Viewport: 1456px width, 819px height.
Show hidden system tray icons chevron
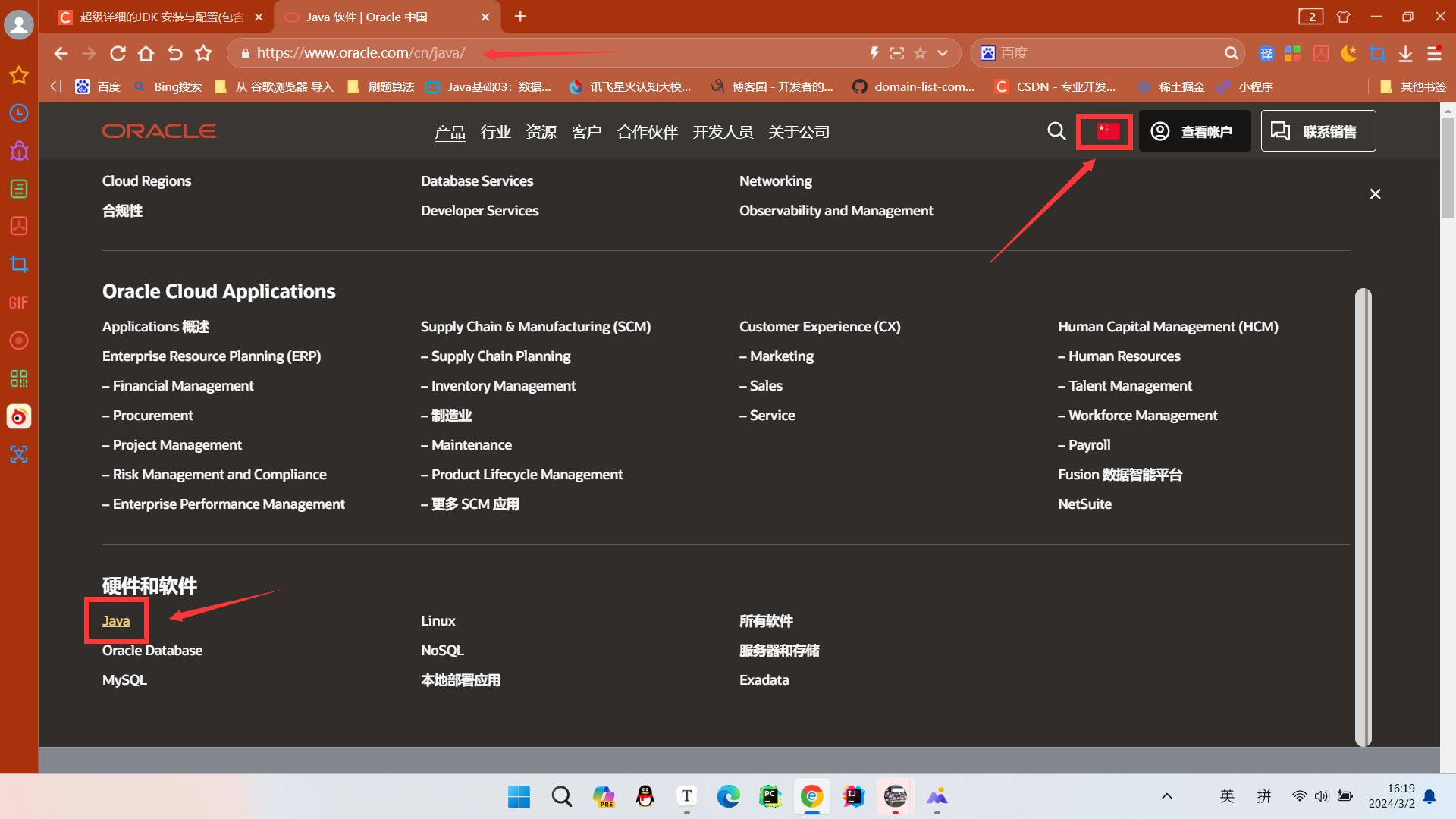click(x=1166, y=796)
